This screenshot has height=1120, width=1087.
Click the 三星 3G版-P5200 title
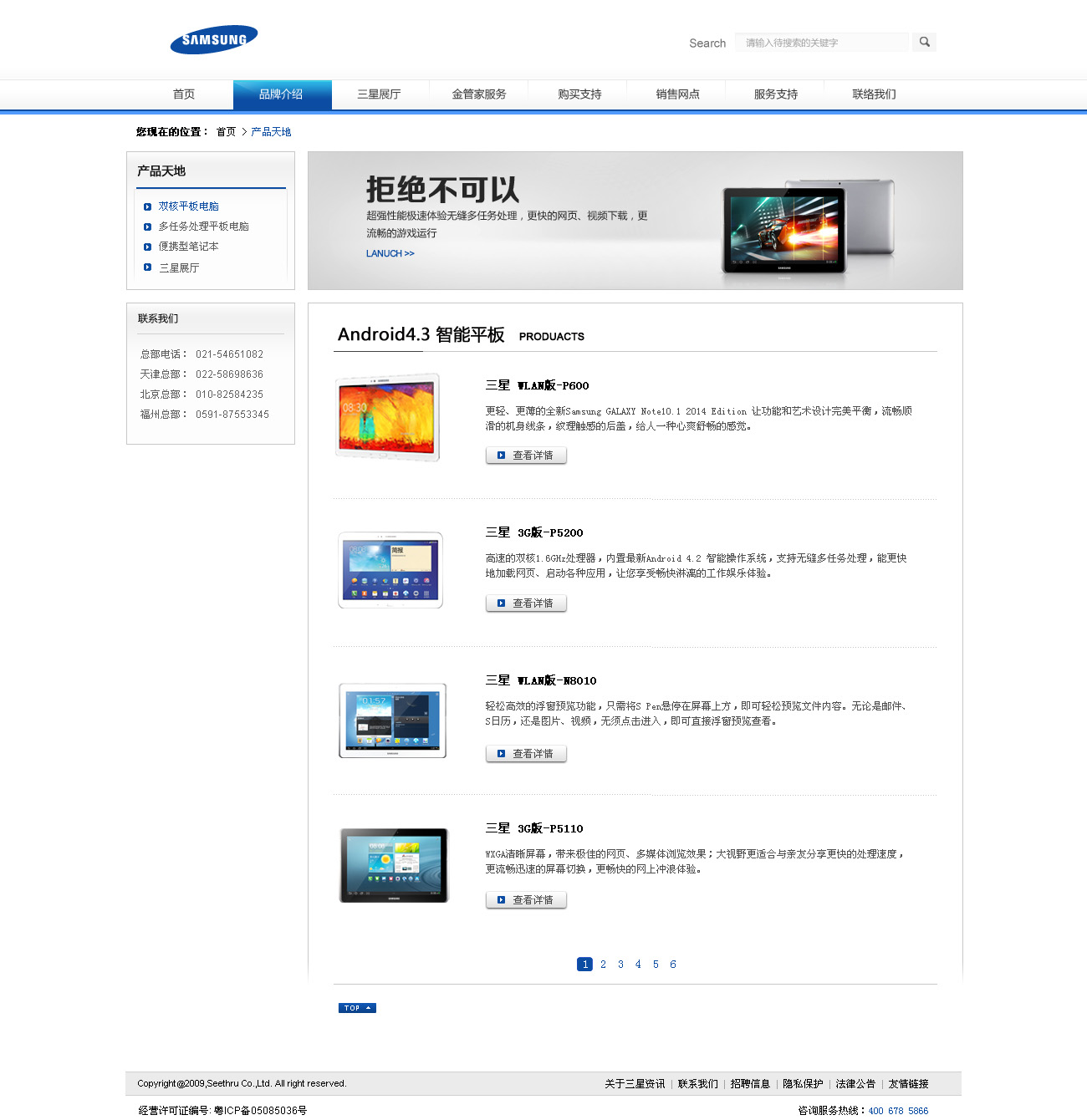click(x=534, y=532)
